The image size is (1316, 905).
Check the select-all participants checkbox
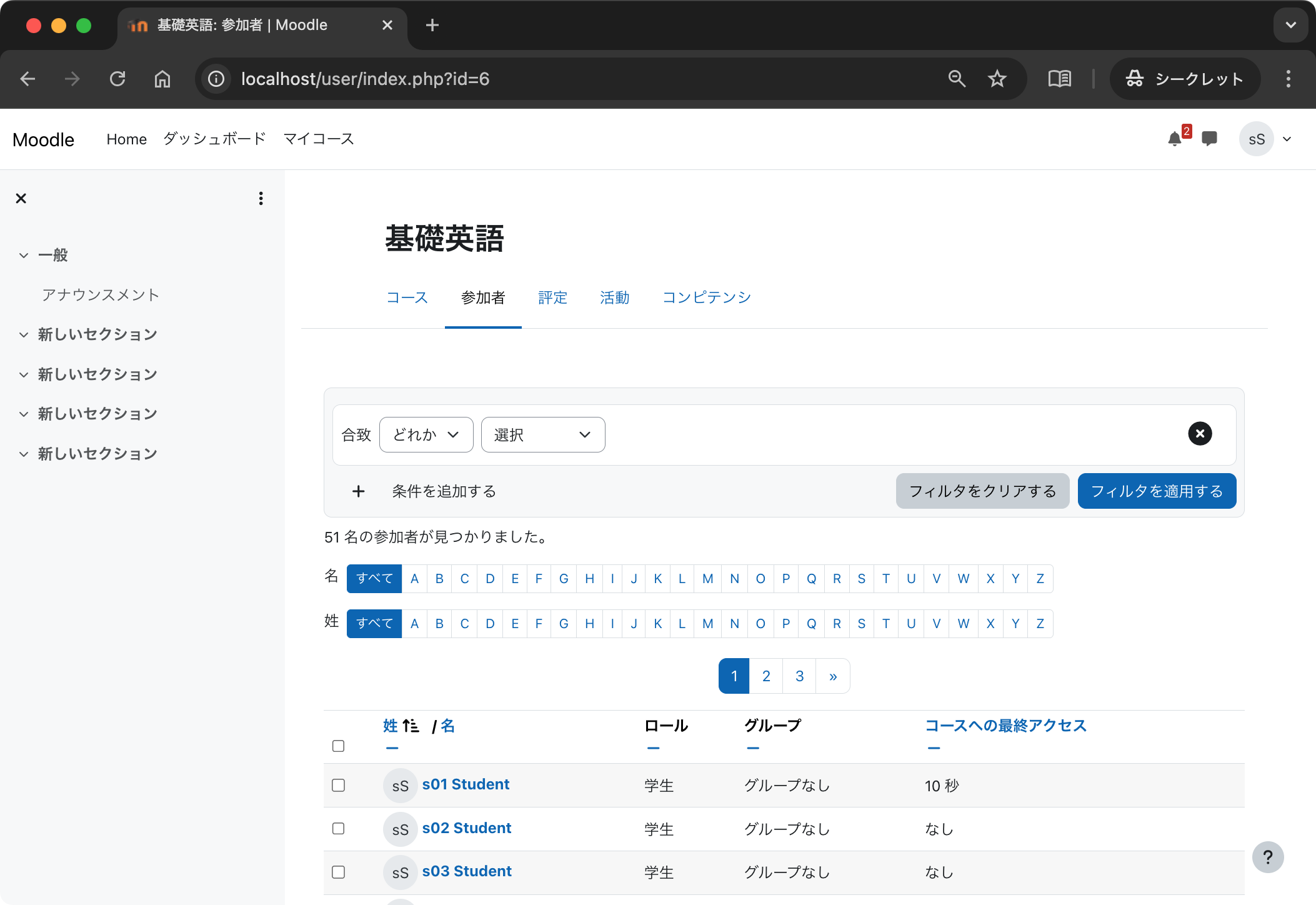[x=338, y=746]
